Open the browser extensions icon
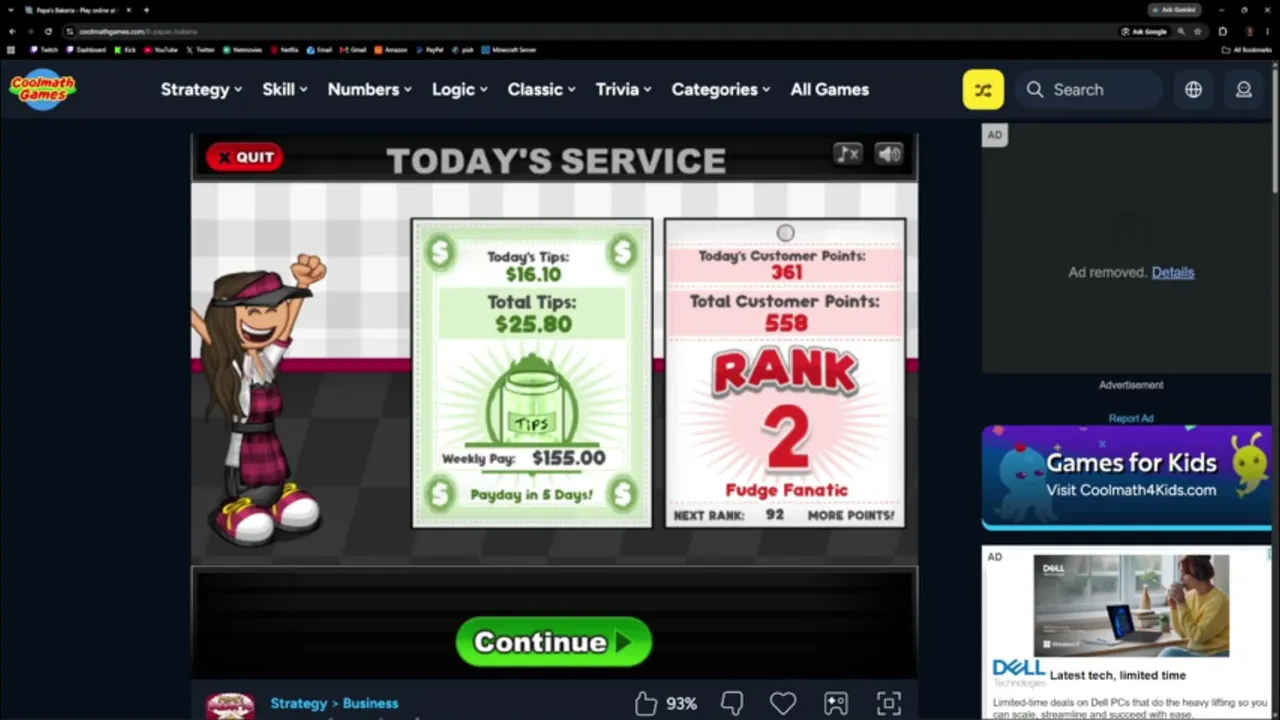The image size is (1280, 720). 1222,31
